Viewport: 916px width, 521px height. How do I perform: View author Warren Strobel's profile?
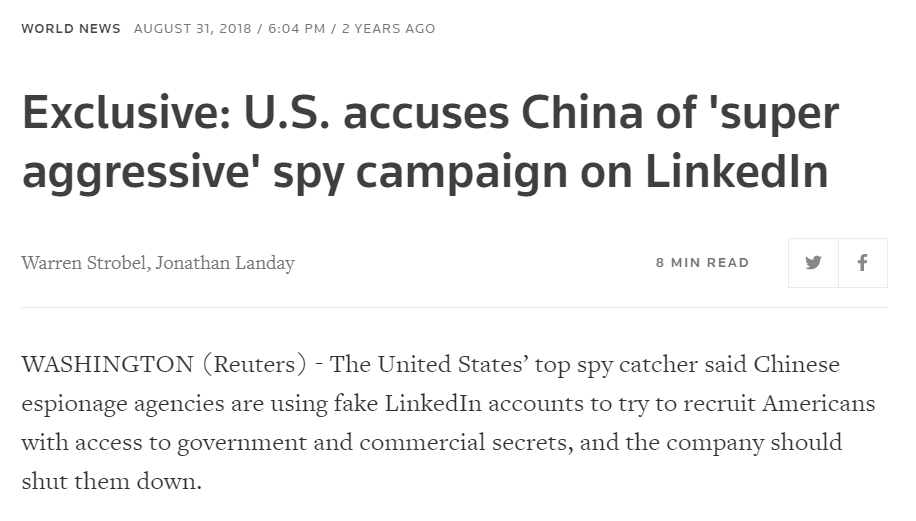pos(84,263)
